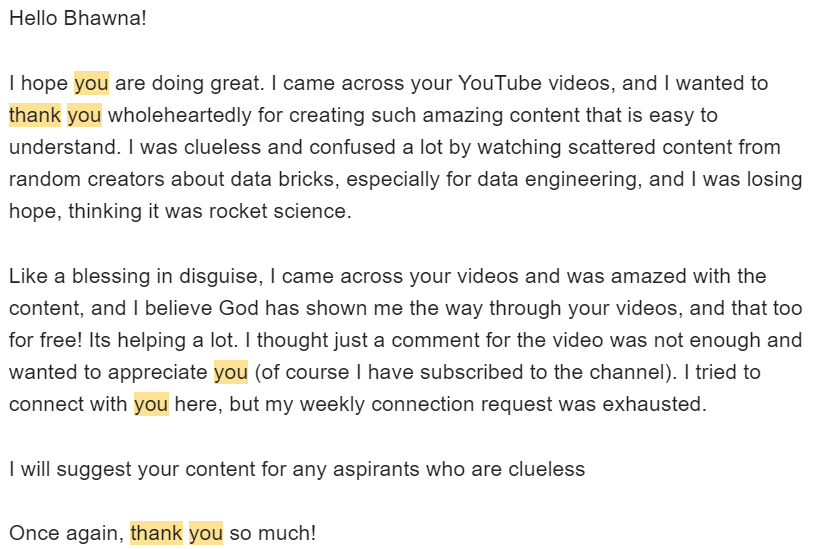The height and width of the screenshot is (549, 819).
Task: Click highlighted "you" before "so much!"
Action: coord(206,534)
